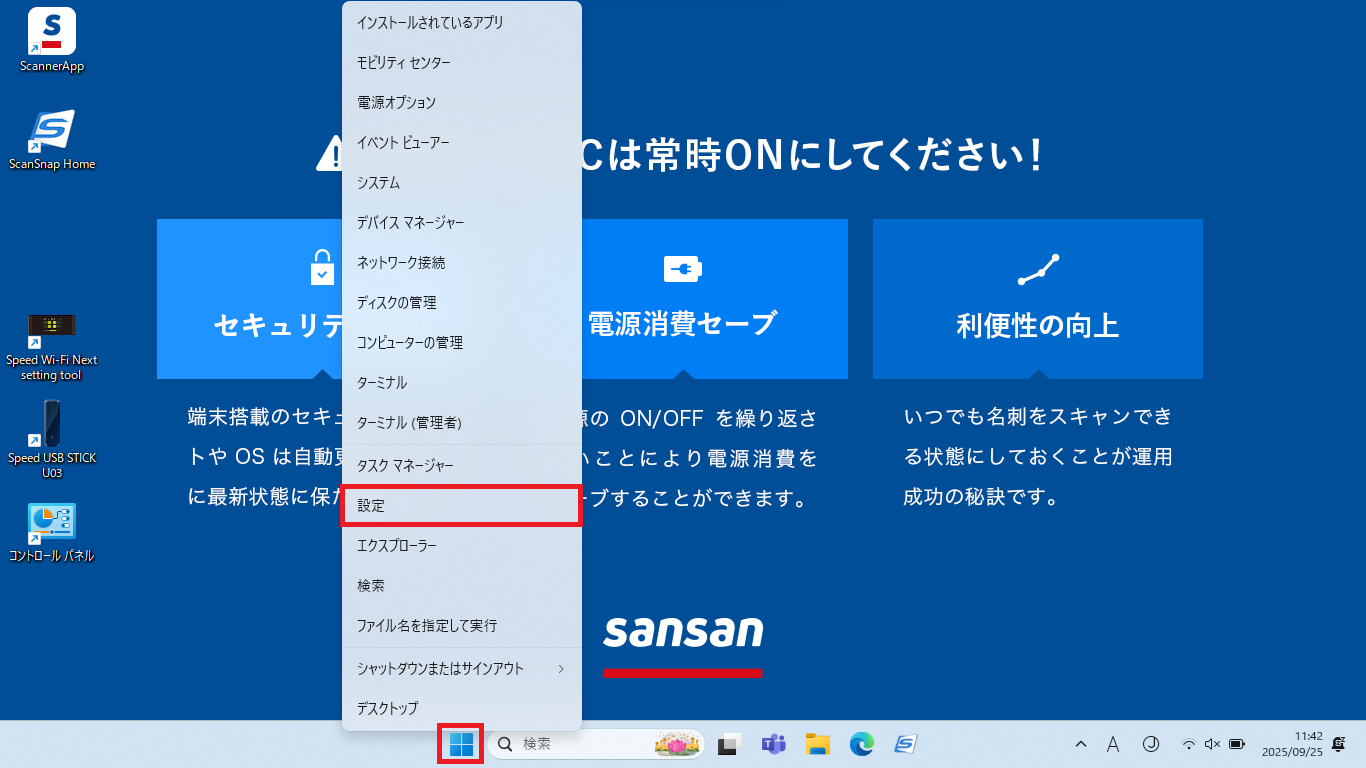1366x768 pixels.
Task: Click the Windows Start button
Action: point(461,744)
